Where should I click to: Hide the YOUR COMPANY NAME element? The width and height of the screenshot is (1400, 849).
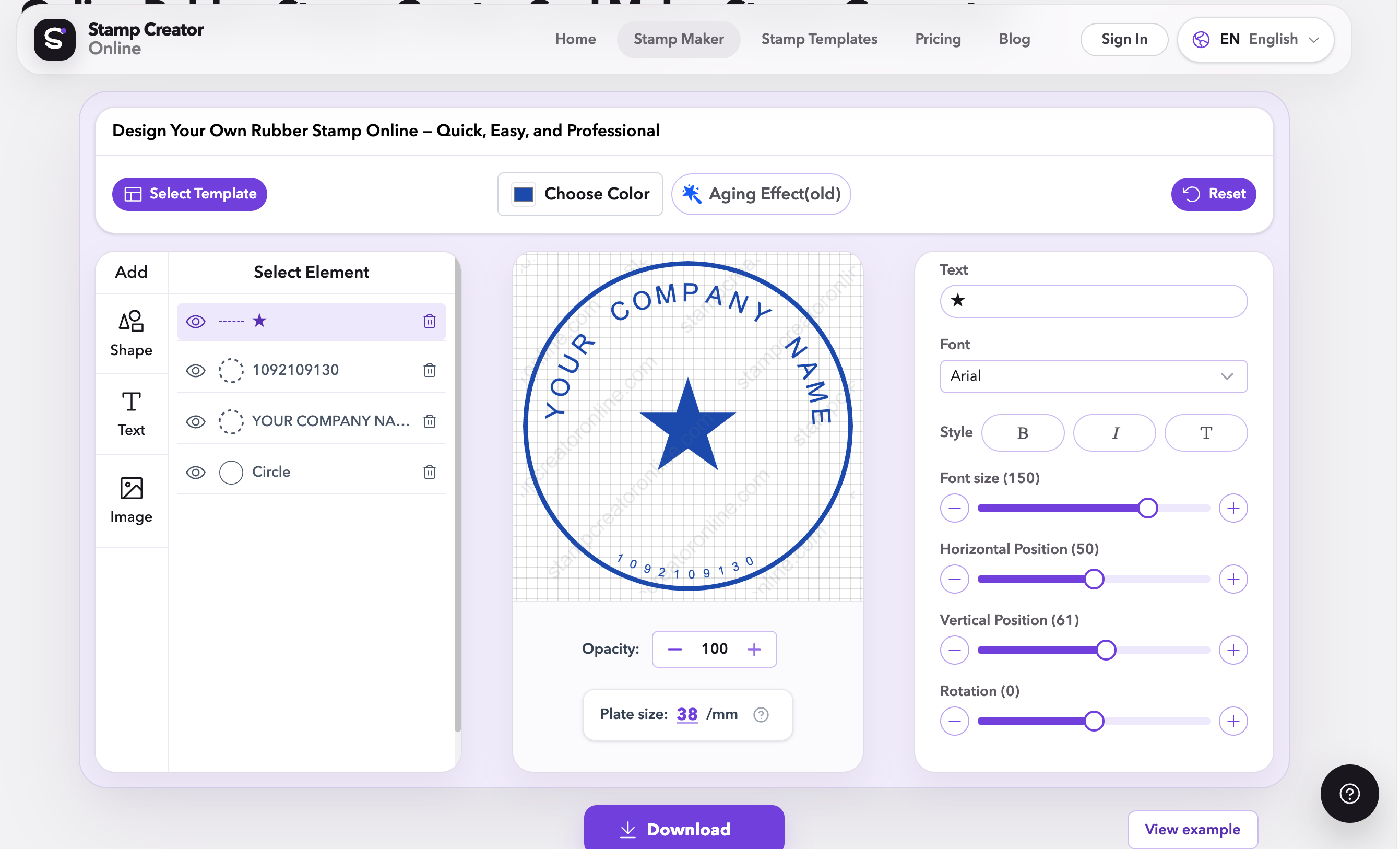(x=195, y=422)
